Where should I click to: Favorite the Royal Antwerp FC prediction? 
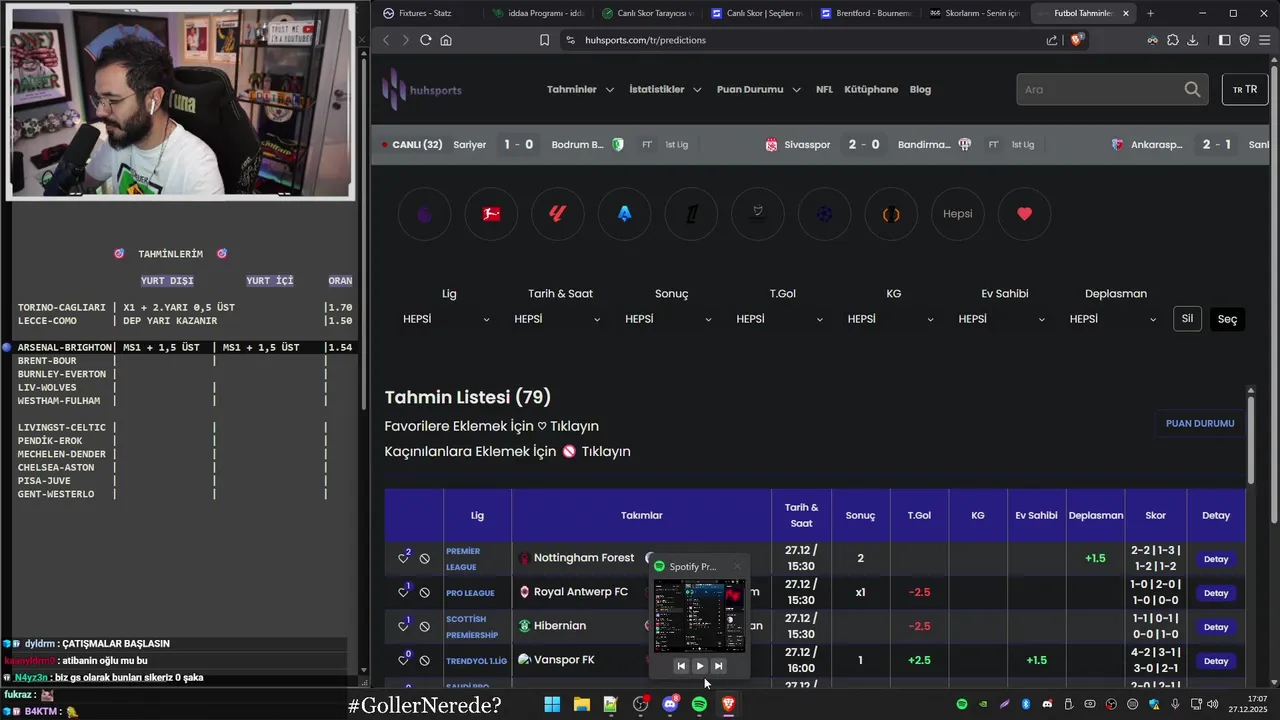click(x=403, y=593)
